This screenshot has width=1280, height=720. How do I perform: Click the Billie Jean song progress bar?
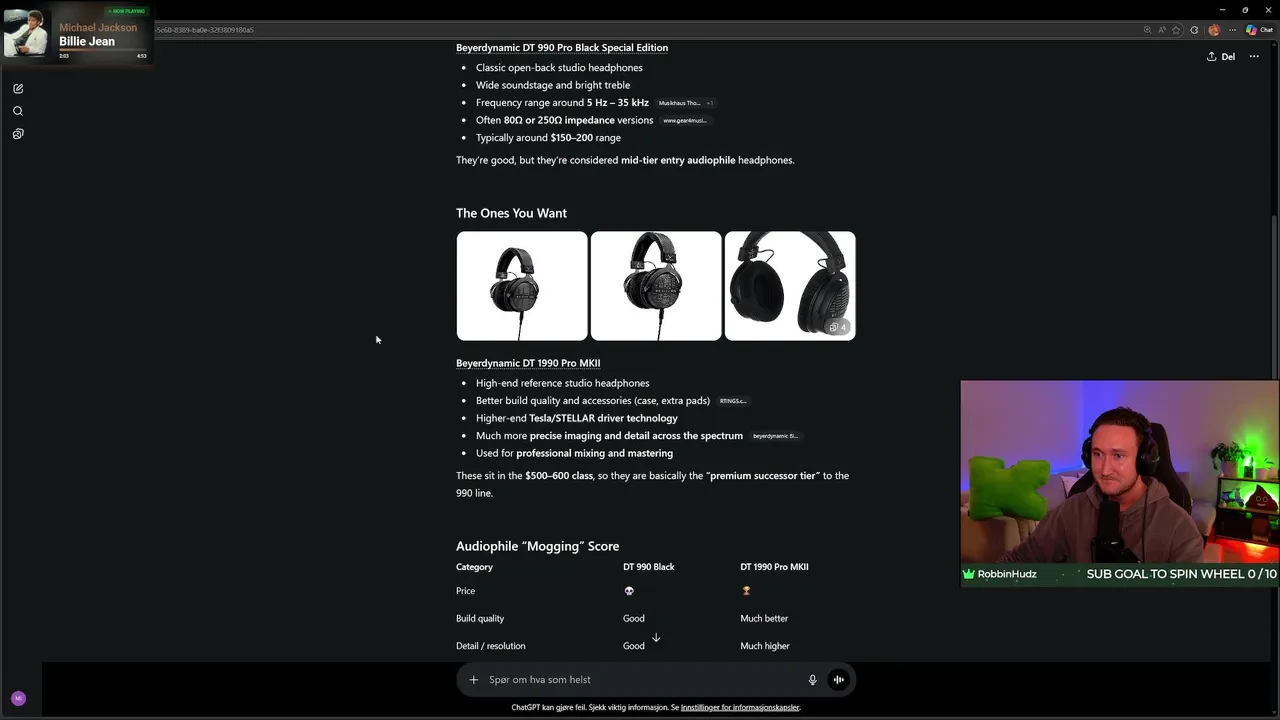click(x=103, y=50)
